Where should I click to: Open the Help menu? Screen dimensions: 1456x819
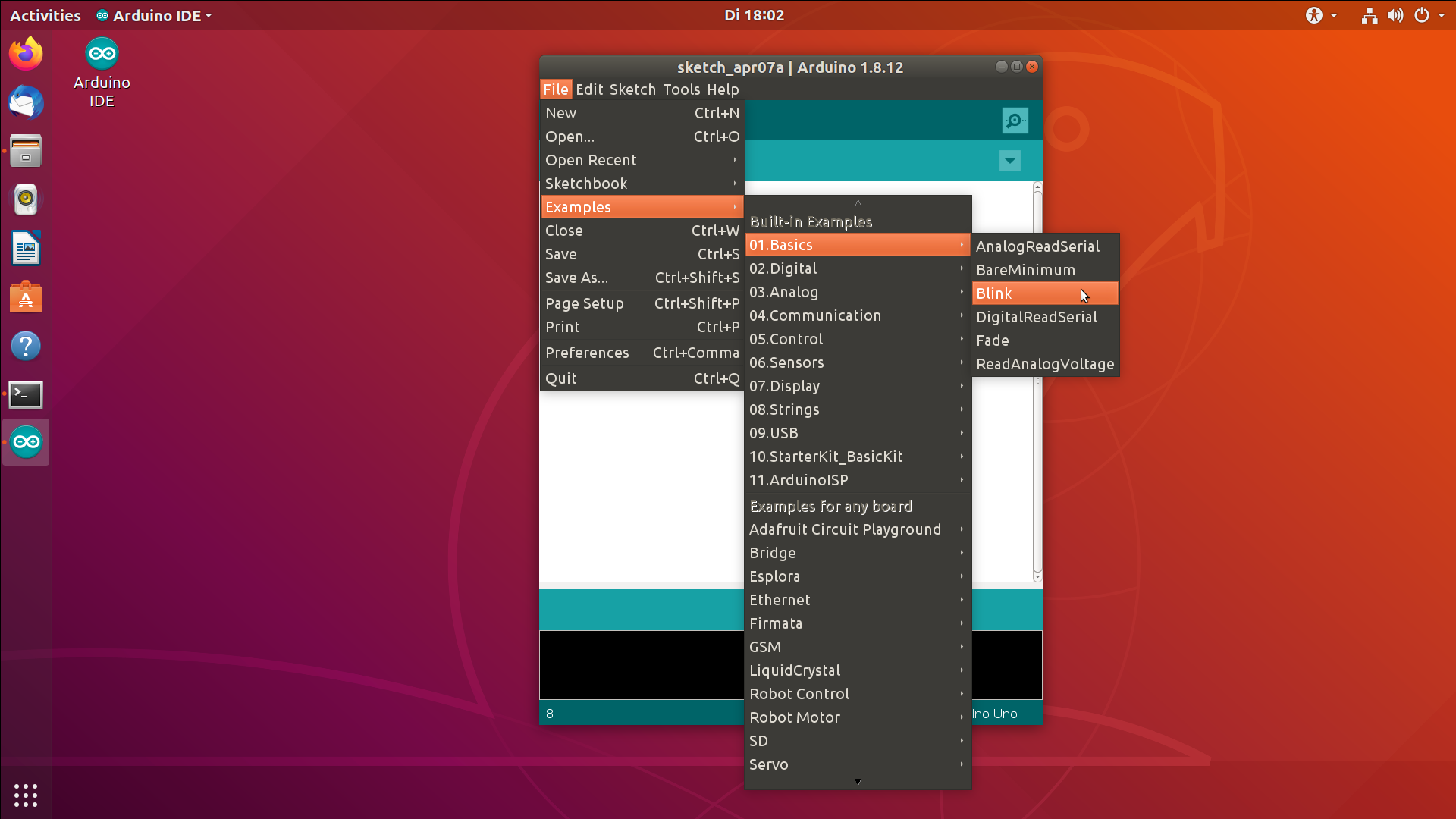[723, 89]
